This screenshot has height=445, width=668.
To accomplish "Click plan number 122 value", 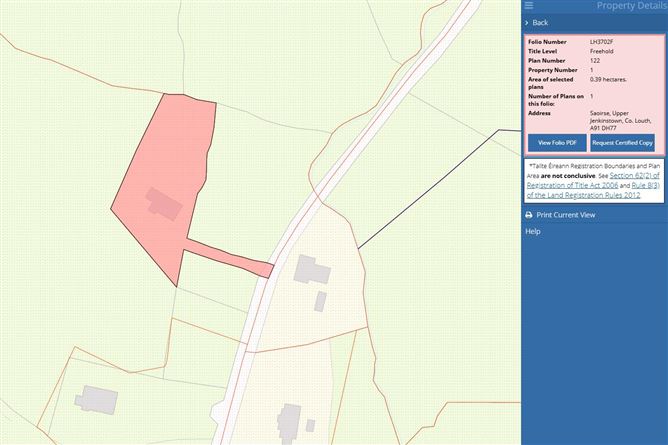I will pyautogui.click(x=595, y=60).
